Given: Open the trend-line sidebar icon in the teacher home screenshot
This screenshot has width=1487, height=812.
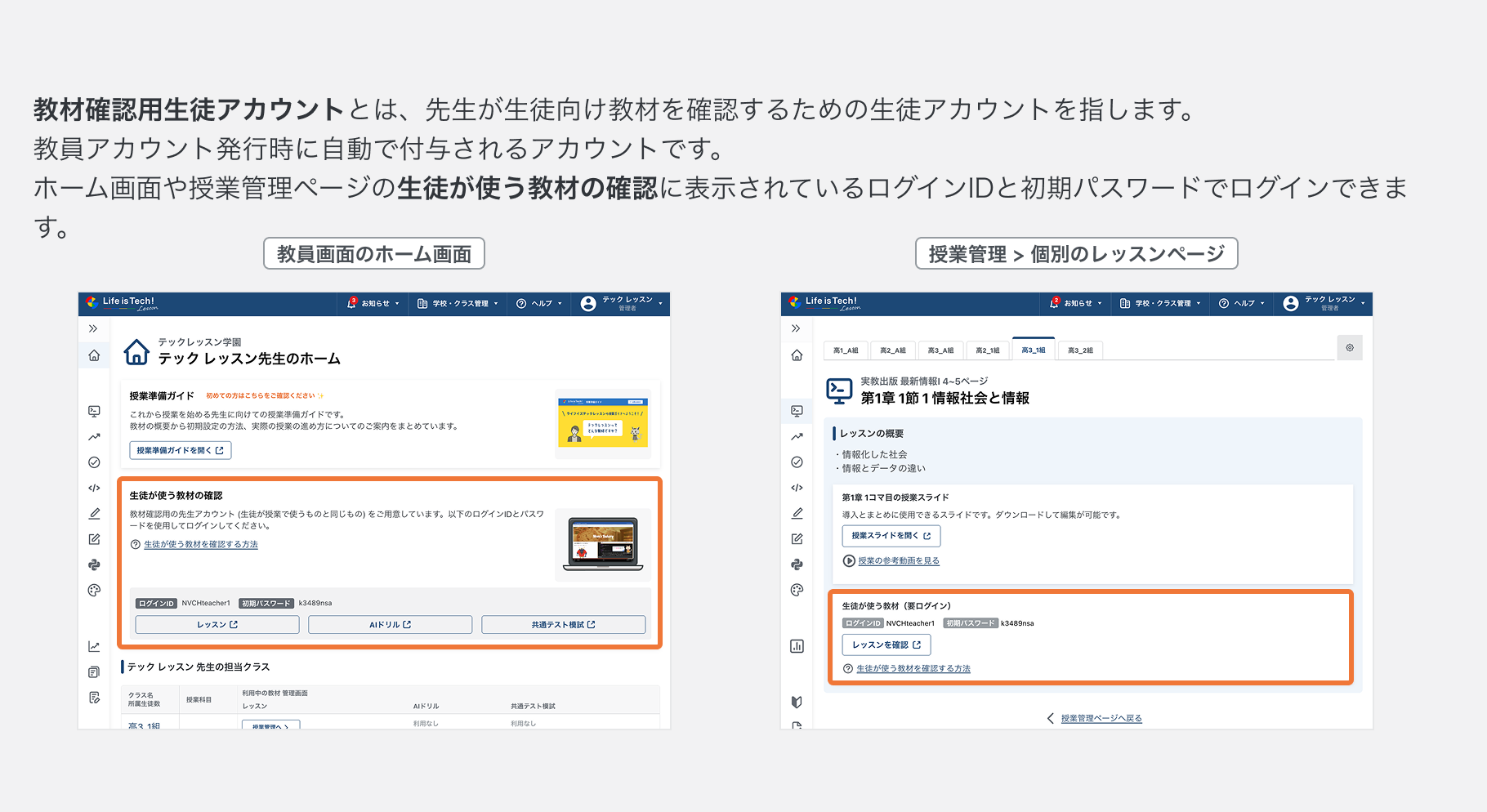Looking at the screenshot, I should [94, 437].
